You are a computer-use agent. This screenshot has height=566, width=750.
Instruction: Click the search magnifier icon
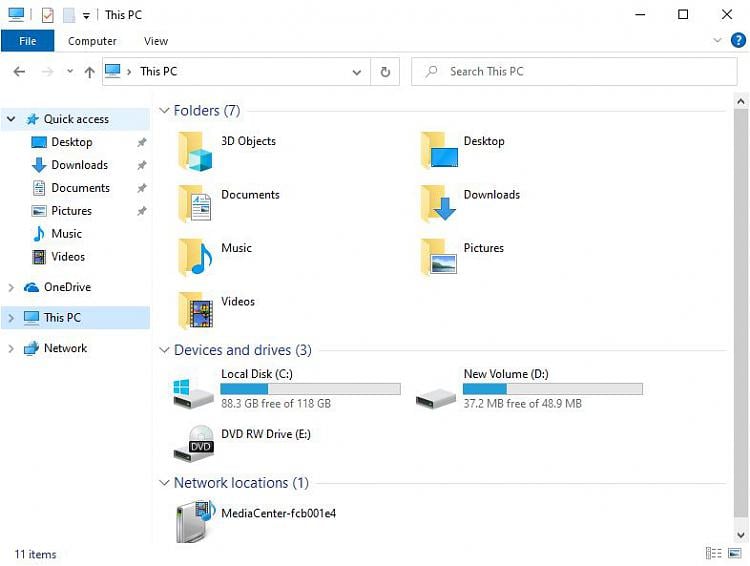(x=431, y=72)
